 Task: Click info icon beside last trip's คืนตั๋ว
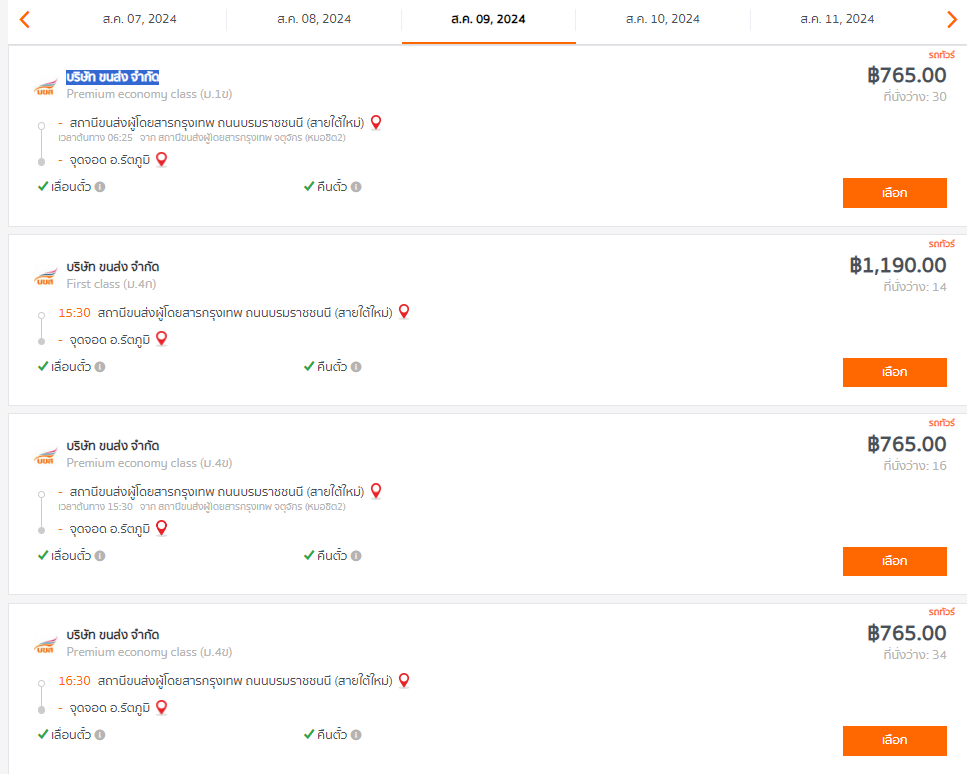pyautogui.click(x=356, y=735)
